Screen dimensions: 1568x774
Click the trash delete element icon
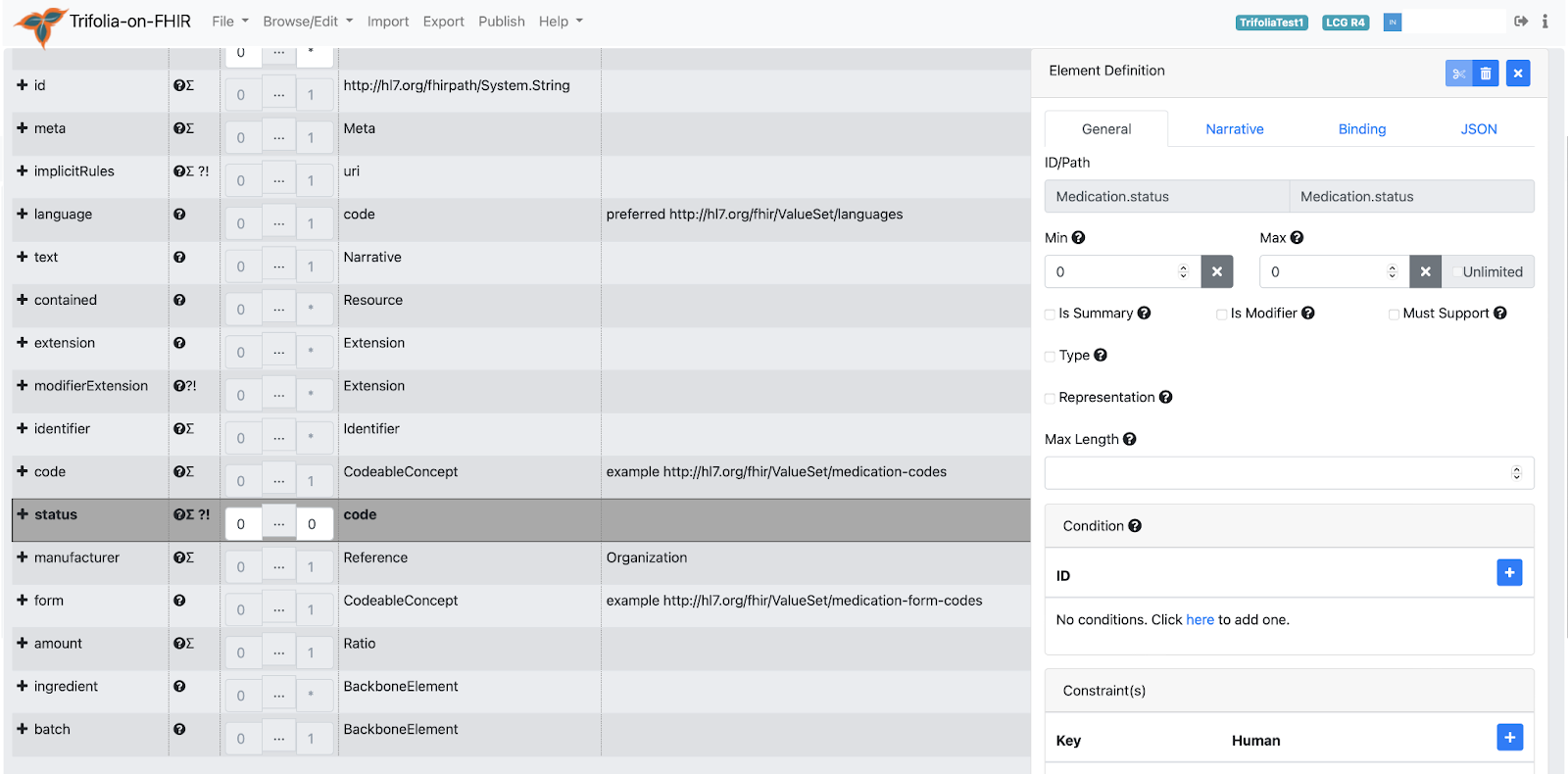(1486, 73)
